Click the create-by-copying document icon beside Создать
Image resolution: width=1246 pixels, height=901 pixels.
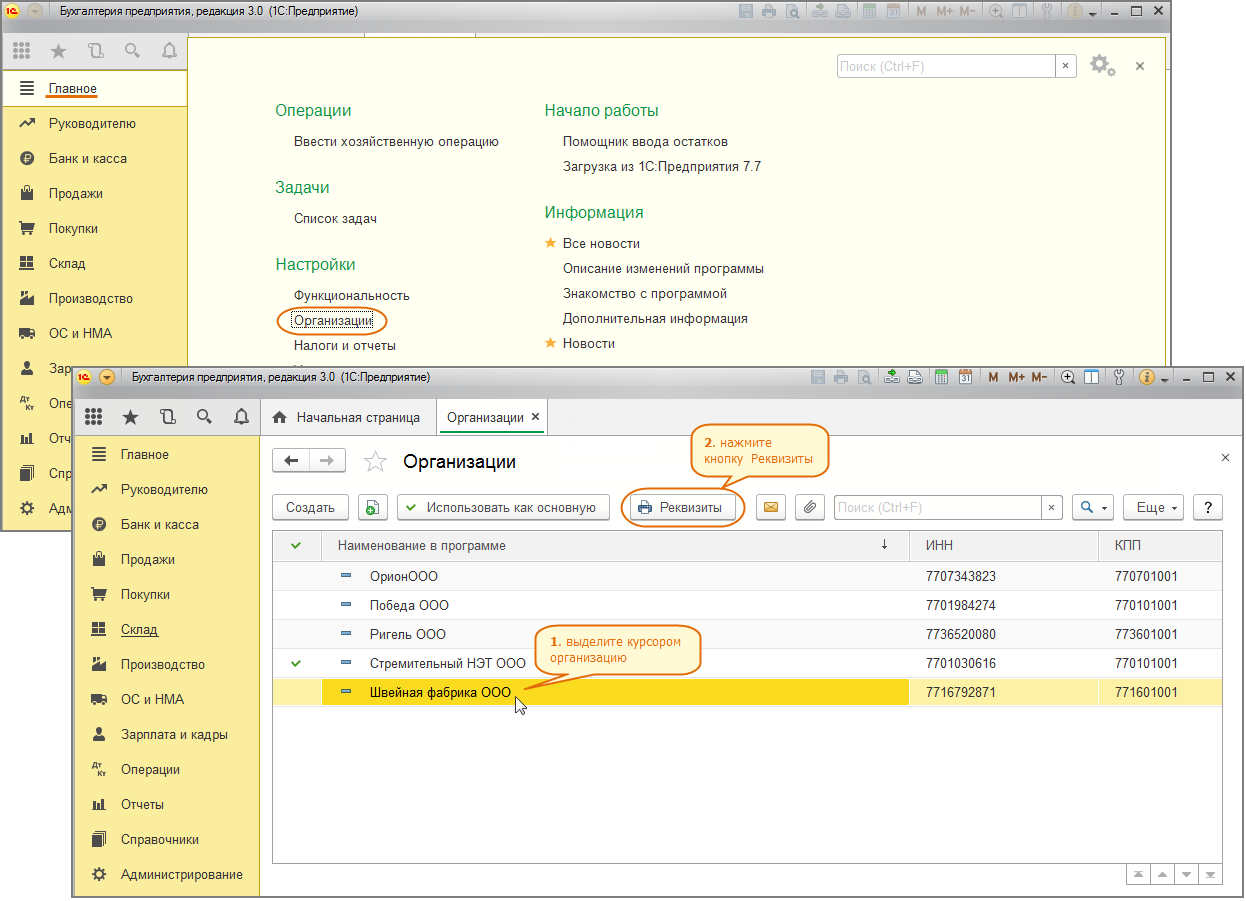pos(372,507)
